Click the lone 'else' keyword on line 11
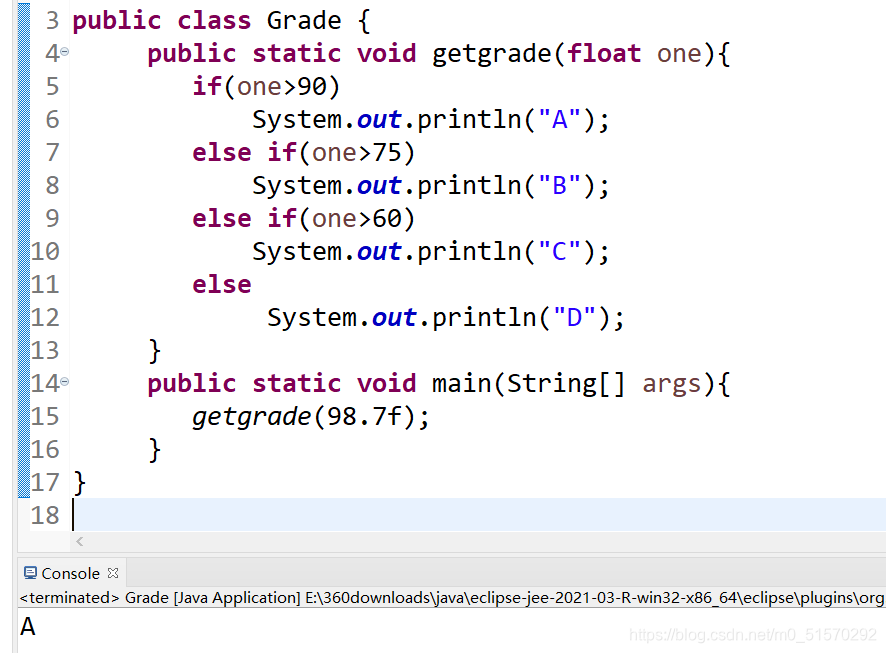Image resolution: width=886 pixels, height=653 pixels. 222,285
